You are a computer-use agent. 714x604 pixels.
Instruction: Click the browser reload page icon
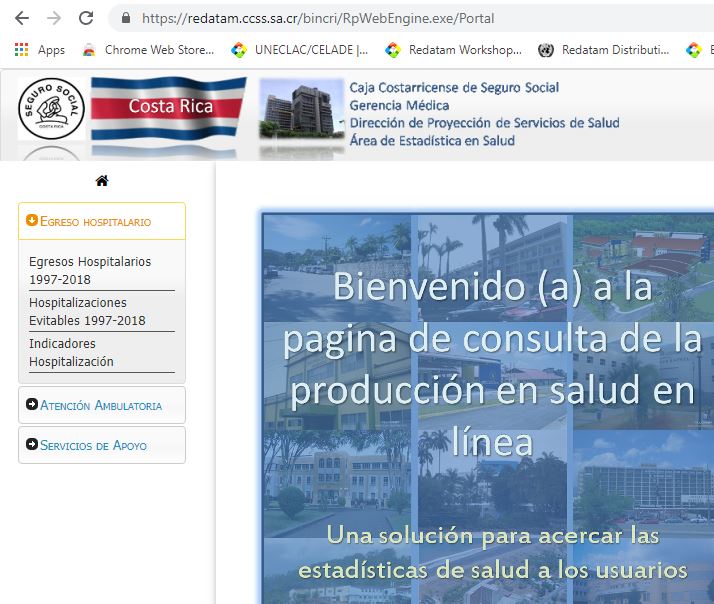(86, 18)
